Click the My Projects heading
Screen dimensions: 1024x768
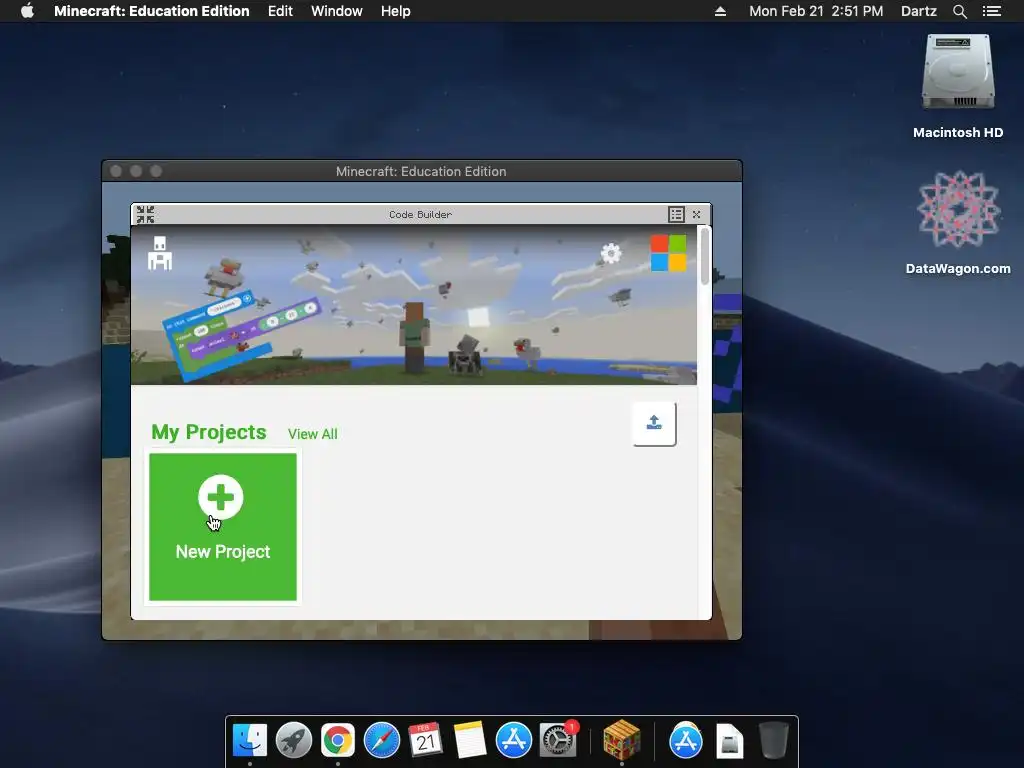tap(209, 432)
